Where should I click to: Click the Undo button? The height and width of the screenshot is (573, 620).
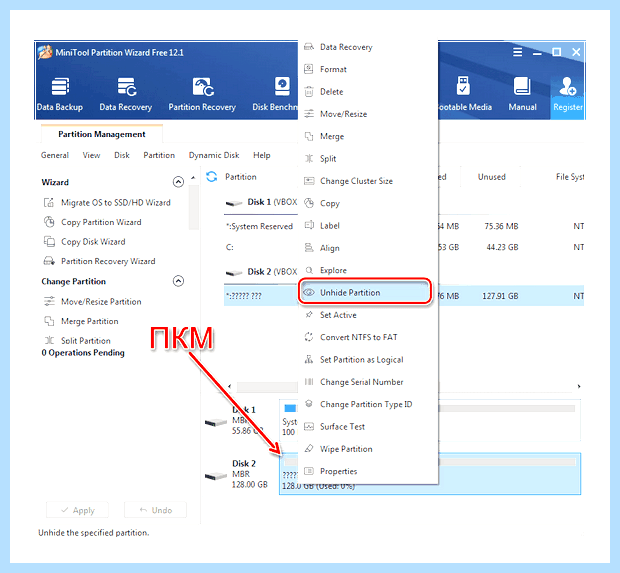click(155, 510)
